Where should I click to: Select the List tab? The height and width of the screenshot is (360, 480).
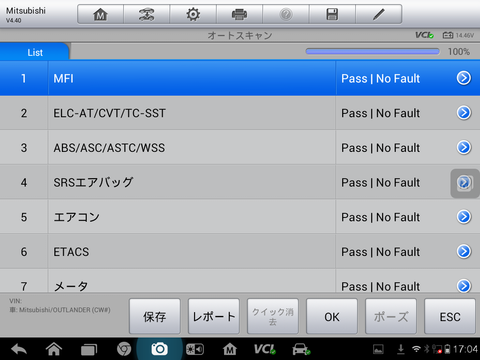point(35,52)
